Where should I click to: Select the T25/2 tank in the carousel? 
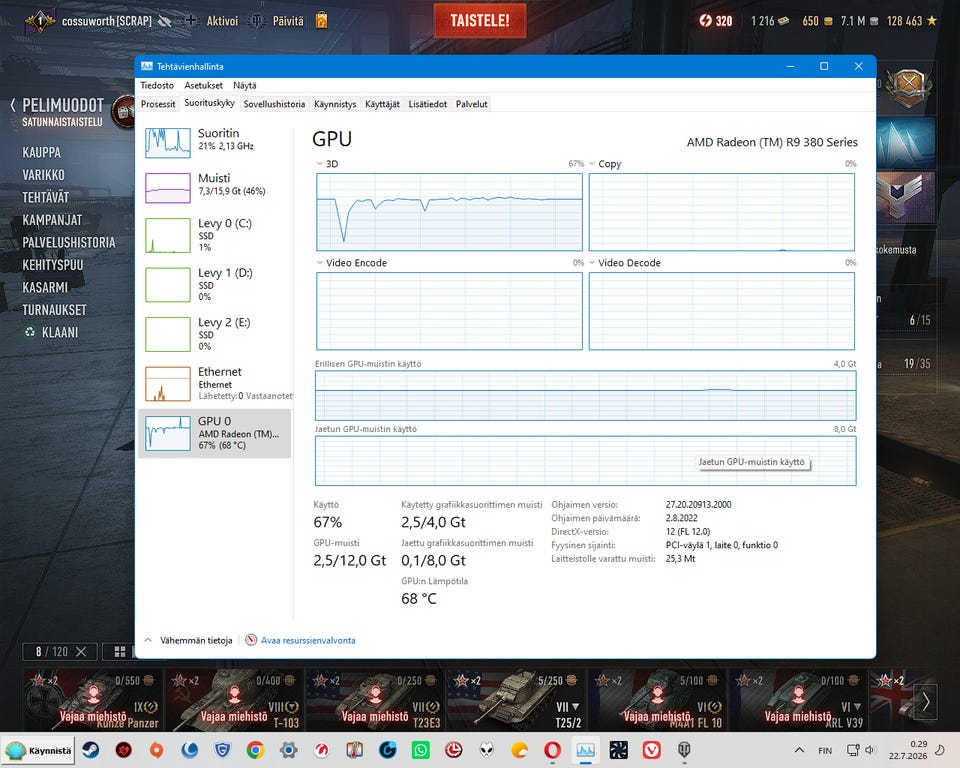[516, 700]
